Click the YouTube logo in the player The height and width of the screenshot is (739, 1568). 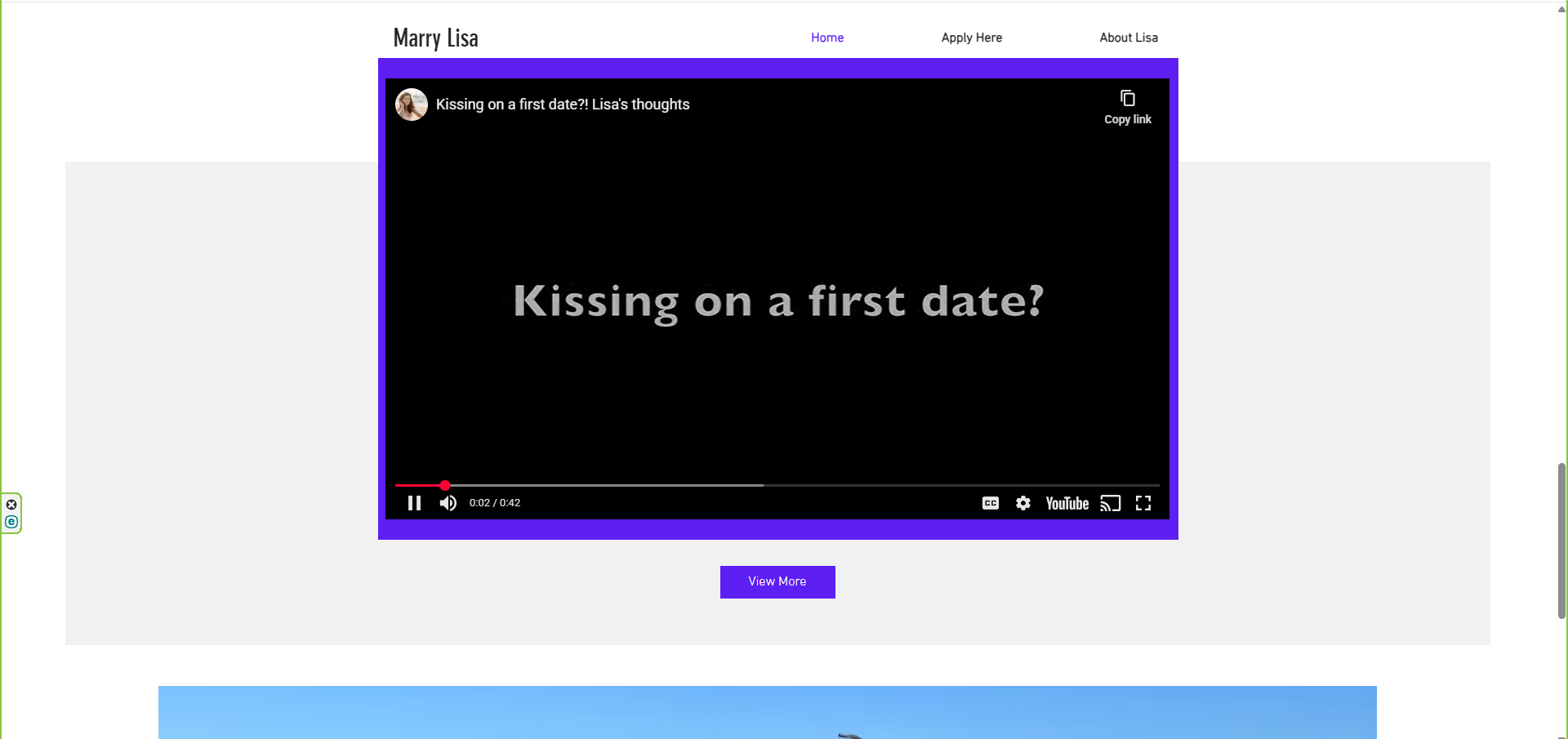click(x=1067, y=503)
